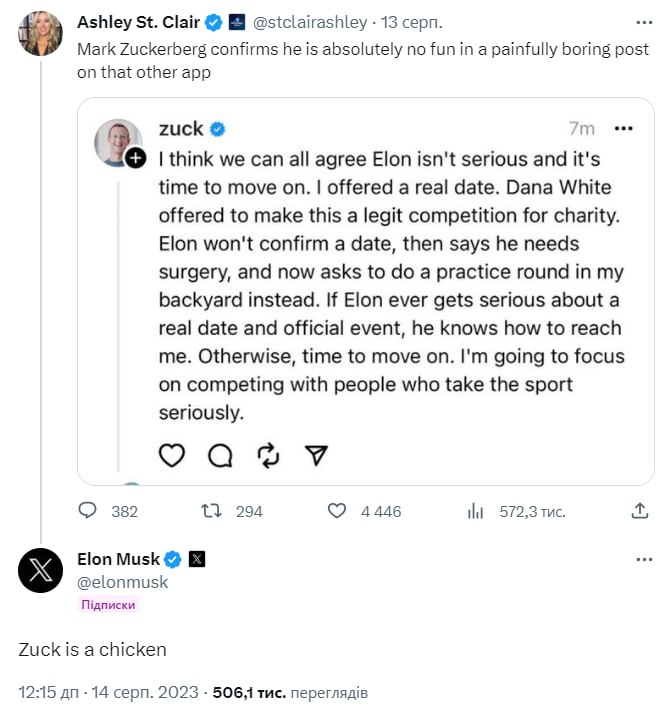667x708 pixels.
Task: Open the @elonmusk handle link
Action: [122, 582]
